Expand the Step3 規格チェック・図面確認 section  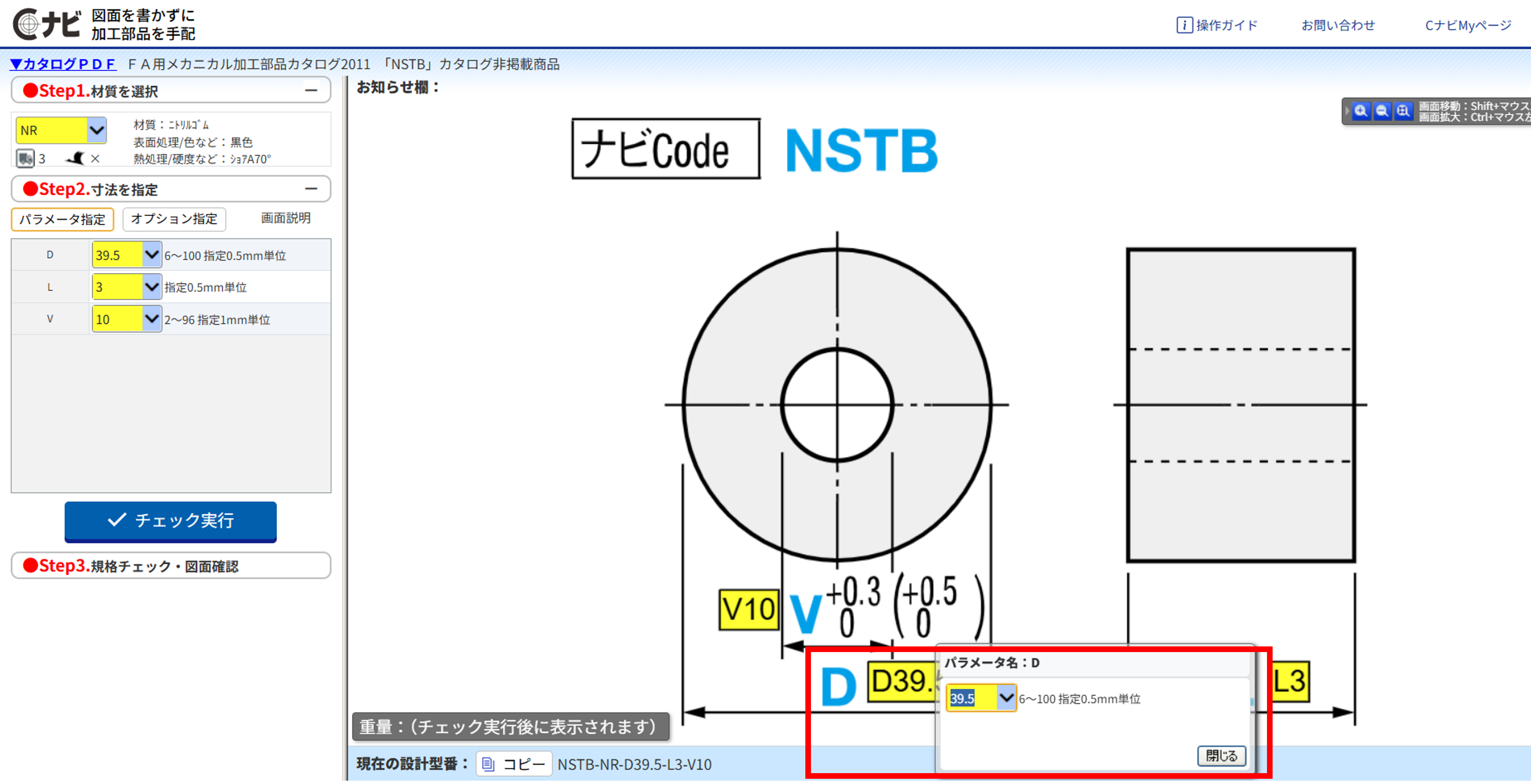tap(171, 566)
